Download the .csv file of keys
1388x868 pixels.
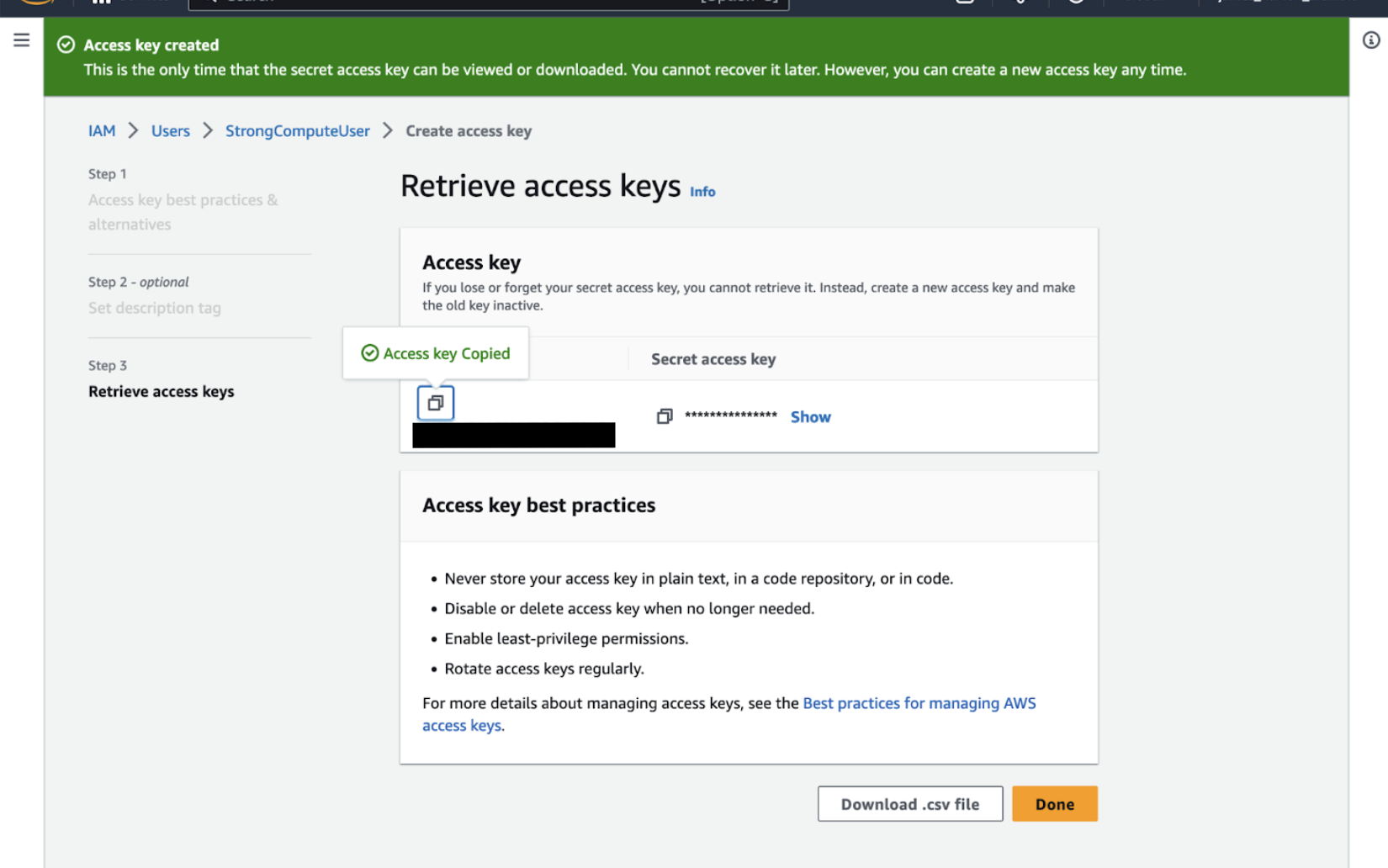tap(909, 804)
